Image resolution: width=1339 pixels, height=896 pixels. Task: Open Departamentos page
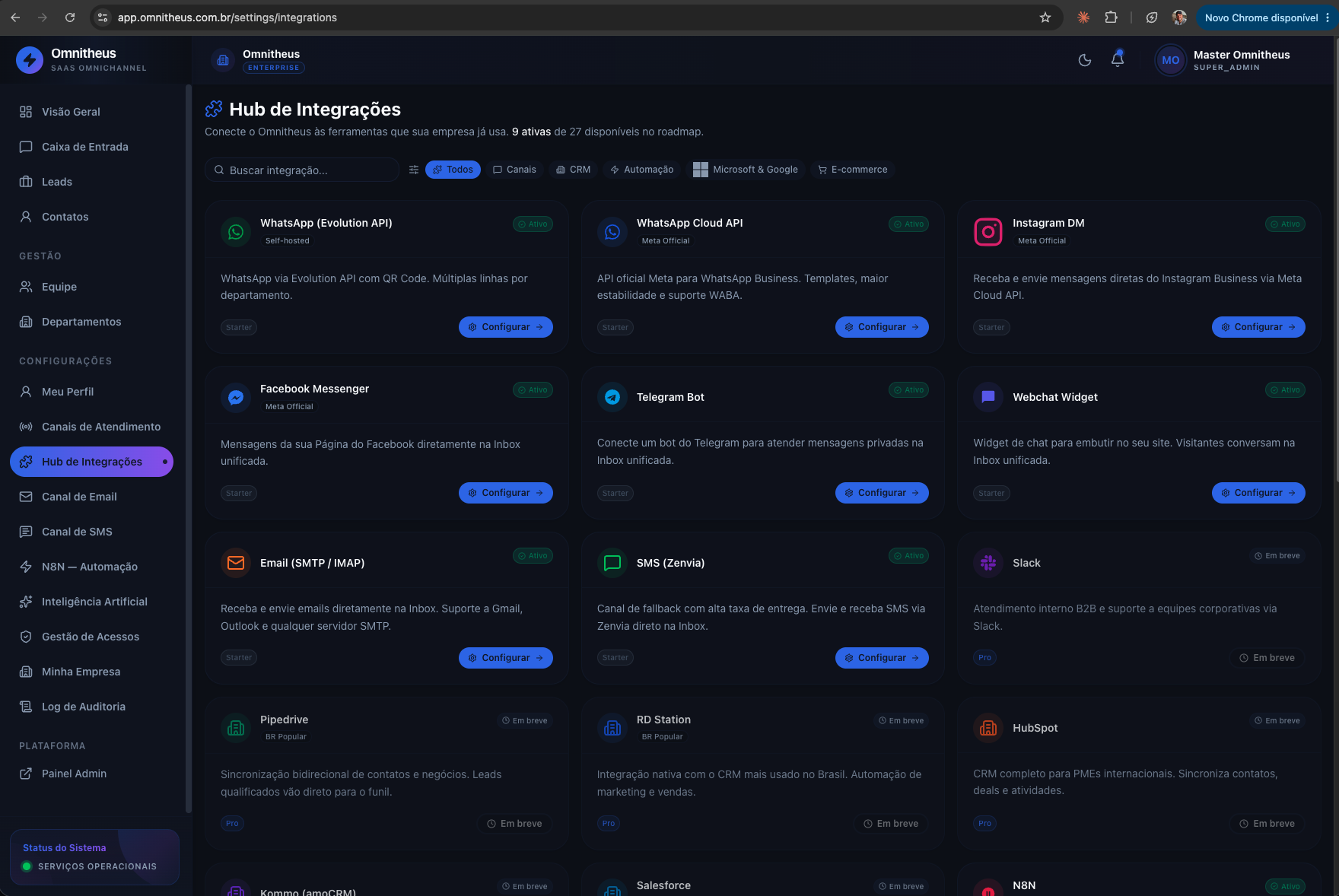(91, 322)
